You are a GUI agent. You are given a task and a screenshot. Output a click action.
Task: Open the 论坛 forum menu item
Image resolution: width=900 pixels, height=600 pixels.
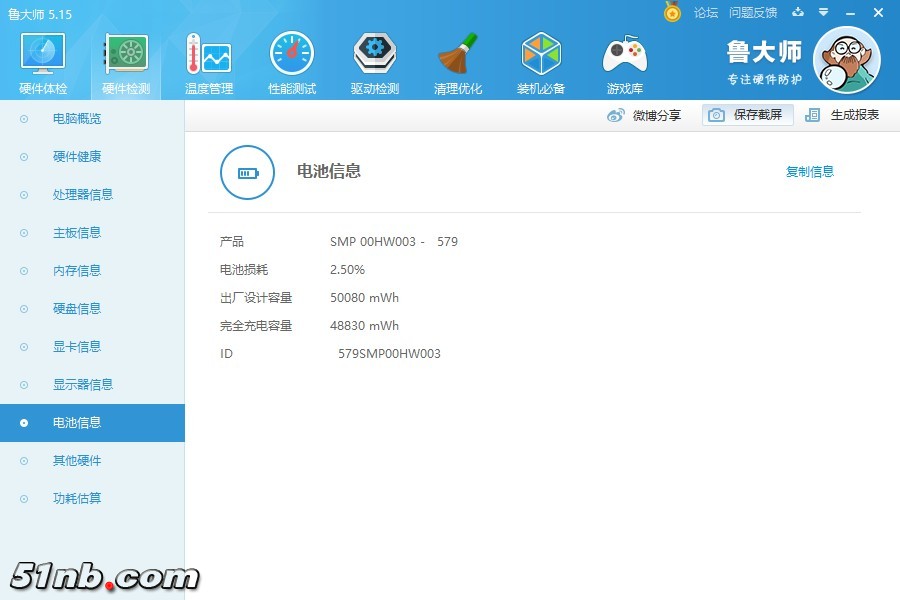pos(706,13)
